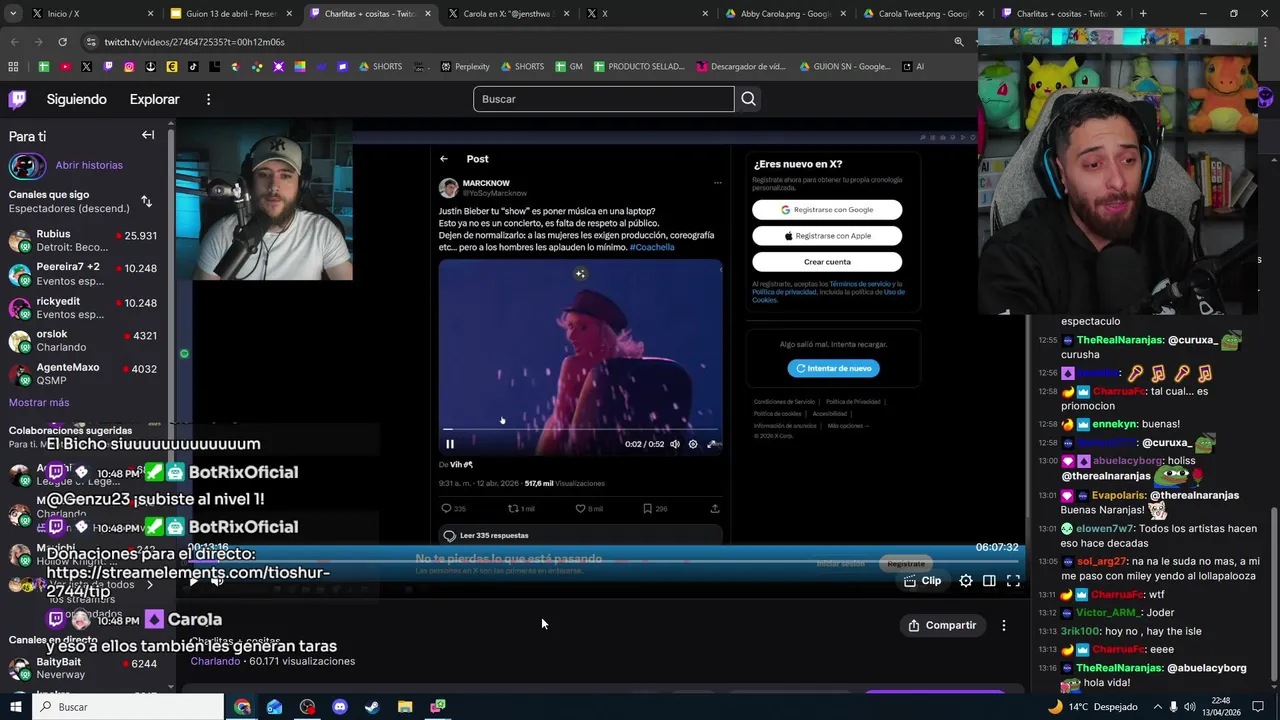Open the rickyedit channel in the sidebar
This screenshot has height=720, width=1280.
pos(84,308)
